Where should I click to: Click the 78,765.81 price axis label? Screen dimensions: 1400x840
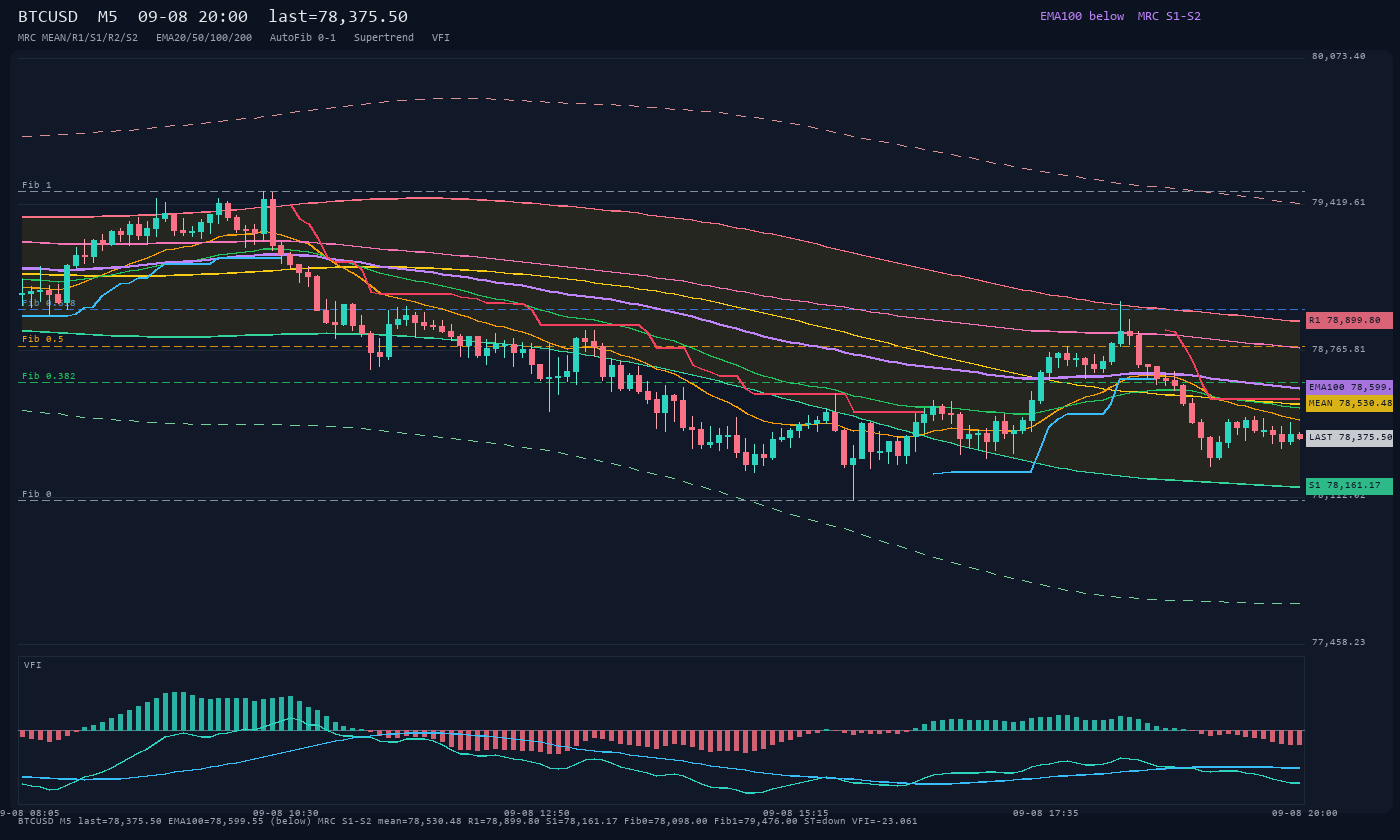pos(1338,349)
